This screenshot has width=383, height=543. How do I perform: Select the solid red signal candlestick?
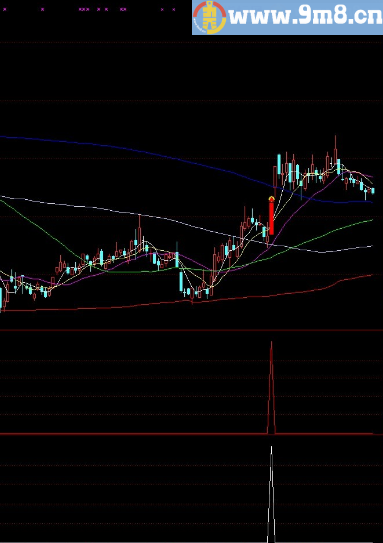pos(271,219)
